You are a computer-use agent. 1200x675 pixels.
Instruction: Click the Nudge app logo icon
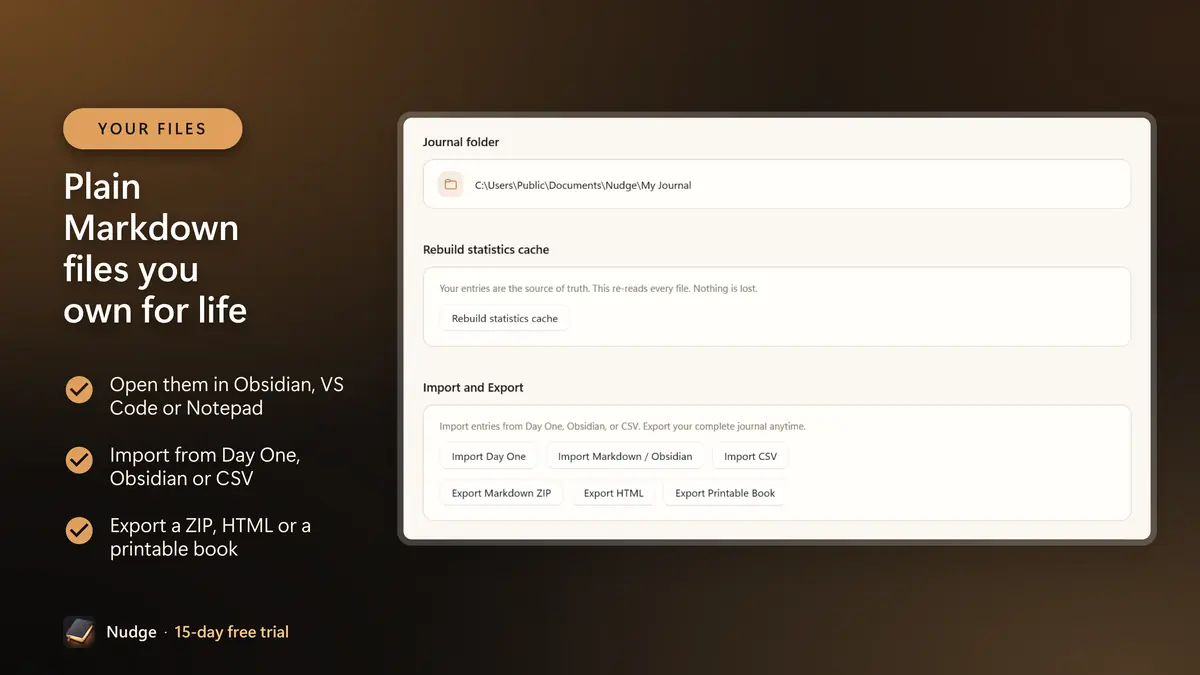click(x=79, y=632)
